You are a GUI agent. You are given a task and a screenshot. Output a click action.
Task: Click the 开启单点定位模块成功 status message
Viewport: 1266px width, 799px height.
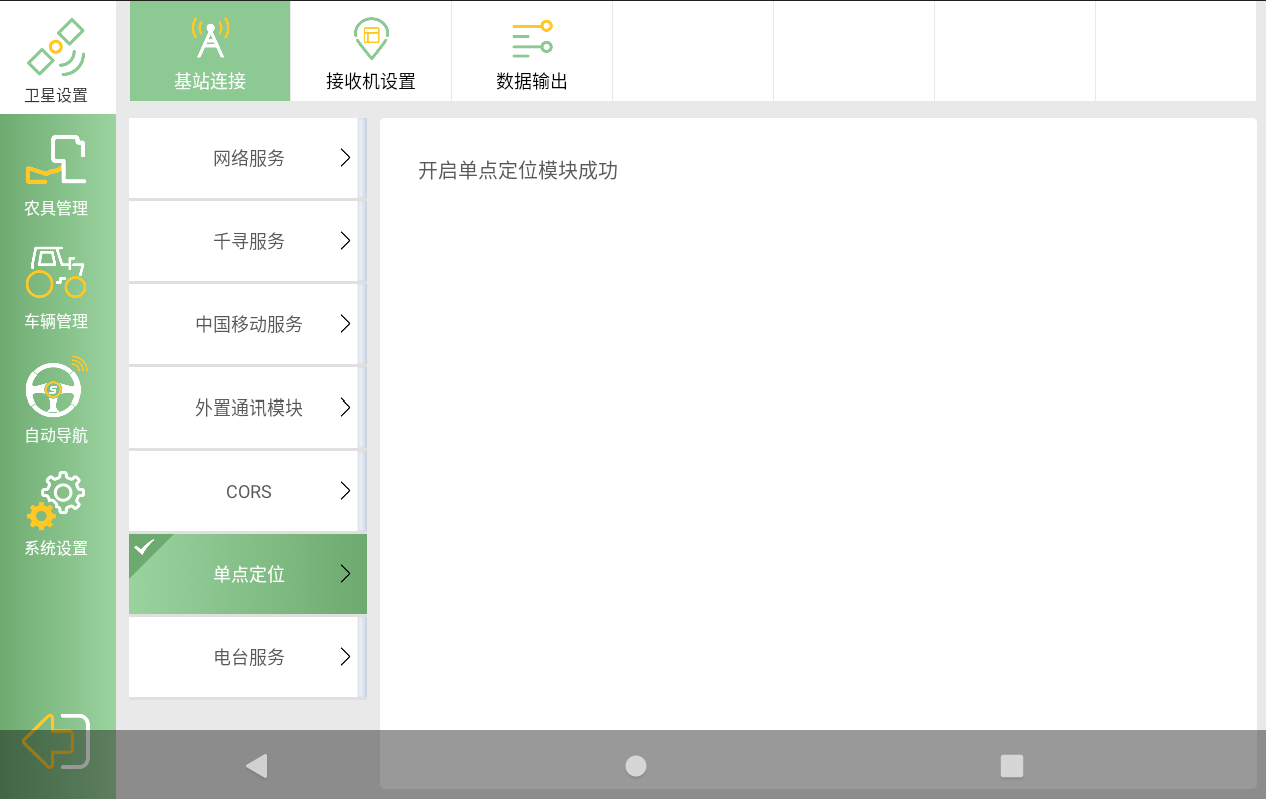pos(517,171)
